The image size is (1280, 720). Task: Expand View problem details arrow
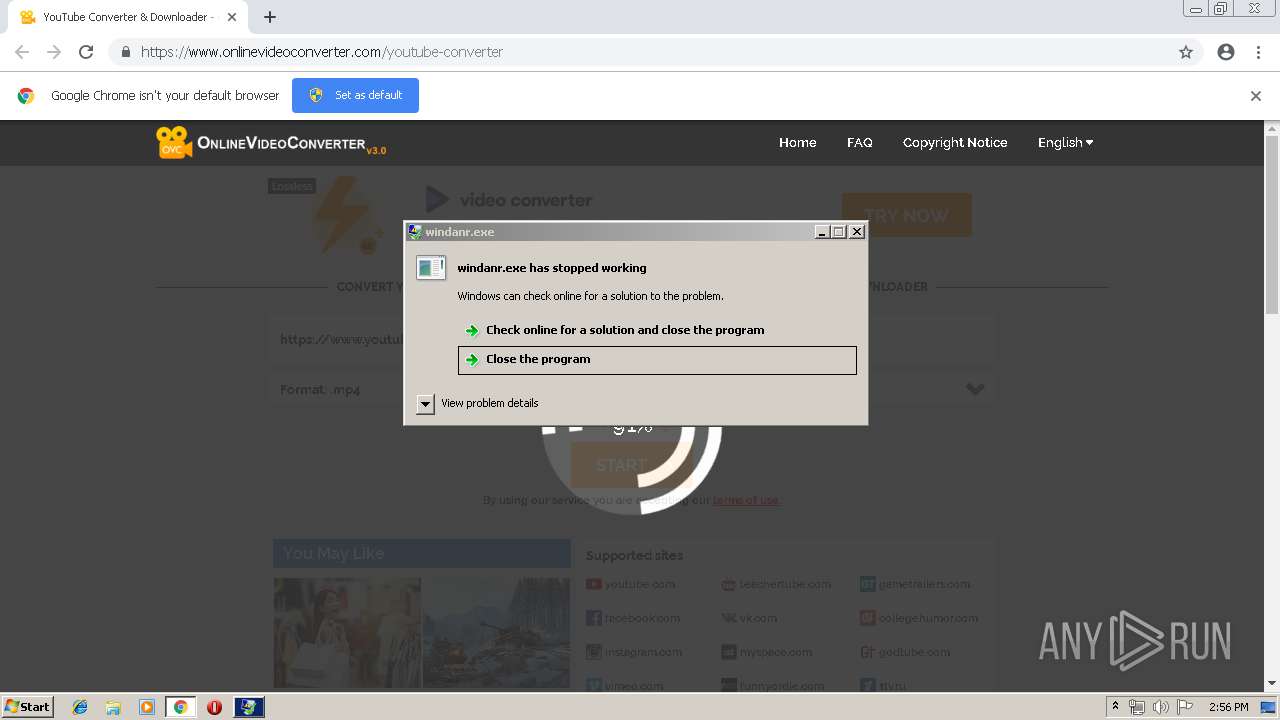pyautogui.click(x=425, y=404)
